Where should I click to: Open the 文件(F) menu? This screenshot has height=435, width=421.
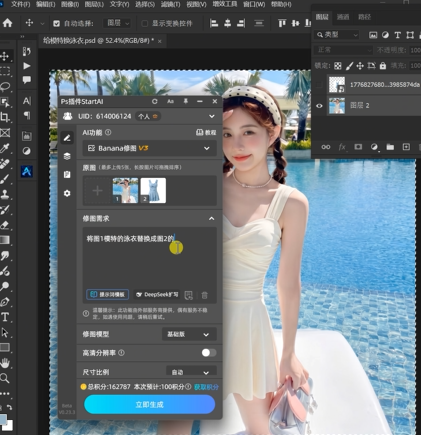pyautogui.click(x=21, y=4)
